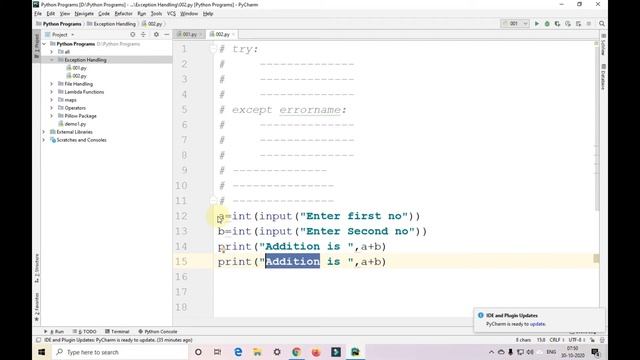640x360 pixels.
Task: Run the 001 configuration with the green play icon
Action: pyautogui.click(x=537, y=24)
